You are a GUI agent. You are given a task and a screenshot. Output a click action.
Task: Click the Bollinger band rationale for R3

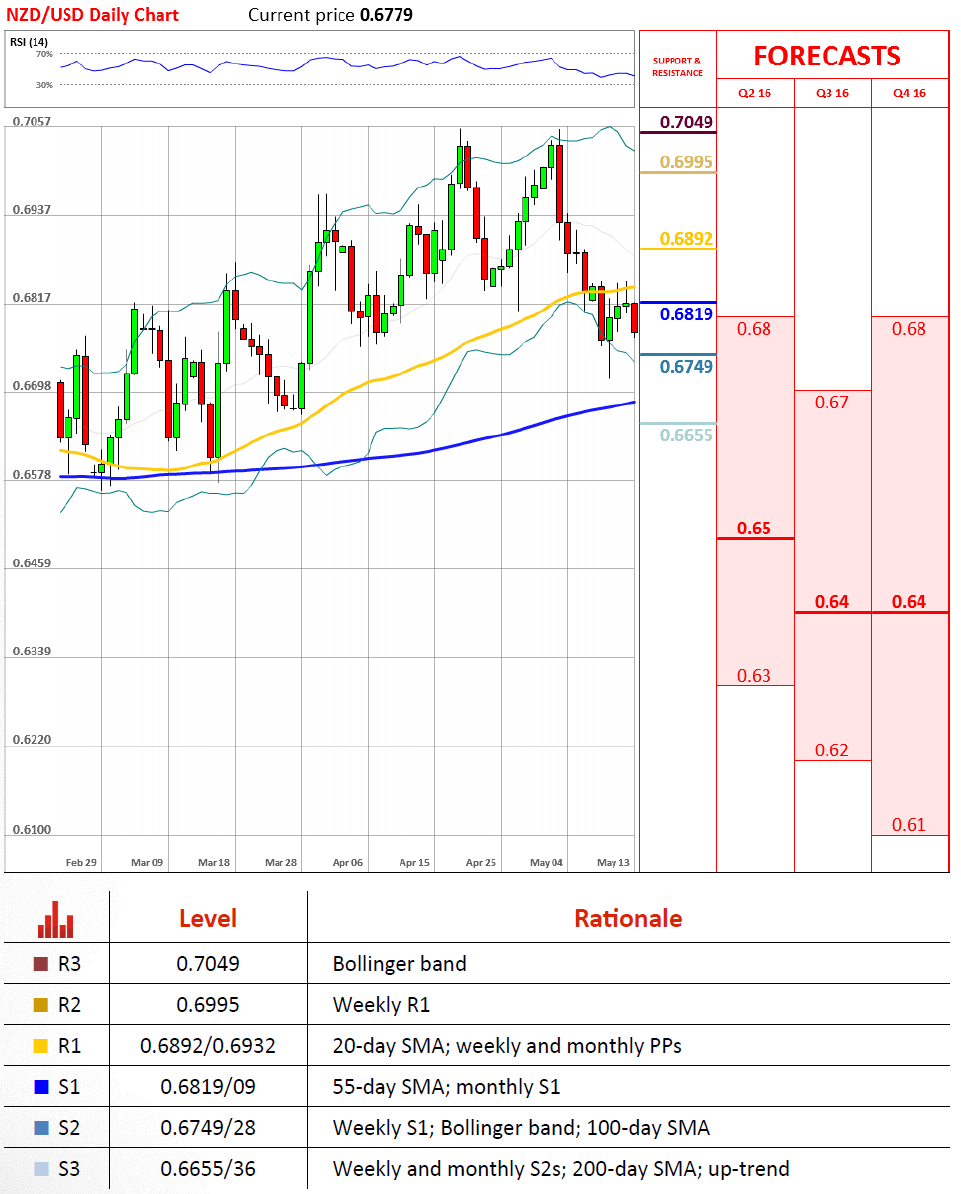400,964
